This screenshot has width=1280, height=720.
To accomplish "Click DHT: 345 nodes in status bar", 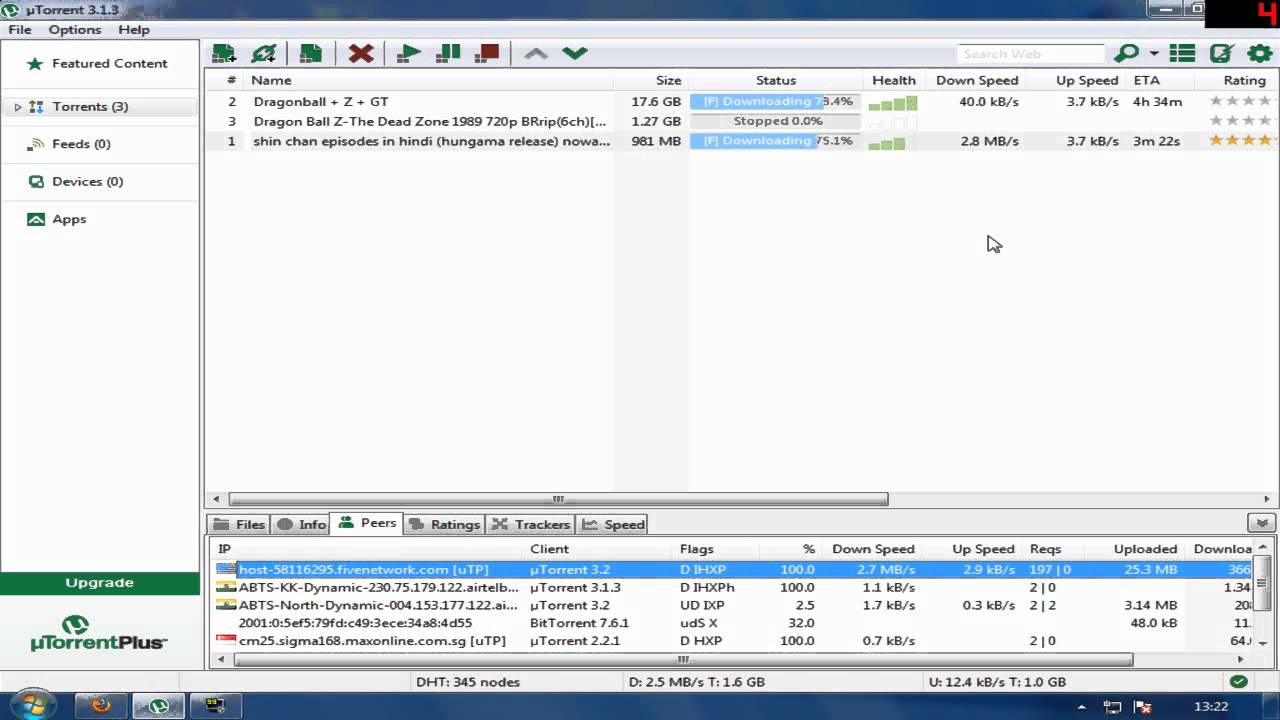I will (x=468, y=682).
